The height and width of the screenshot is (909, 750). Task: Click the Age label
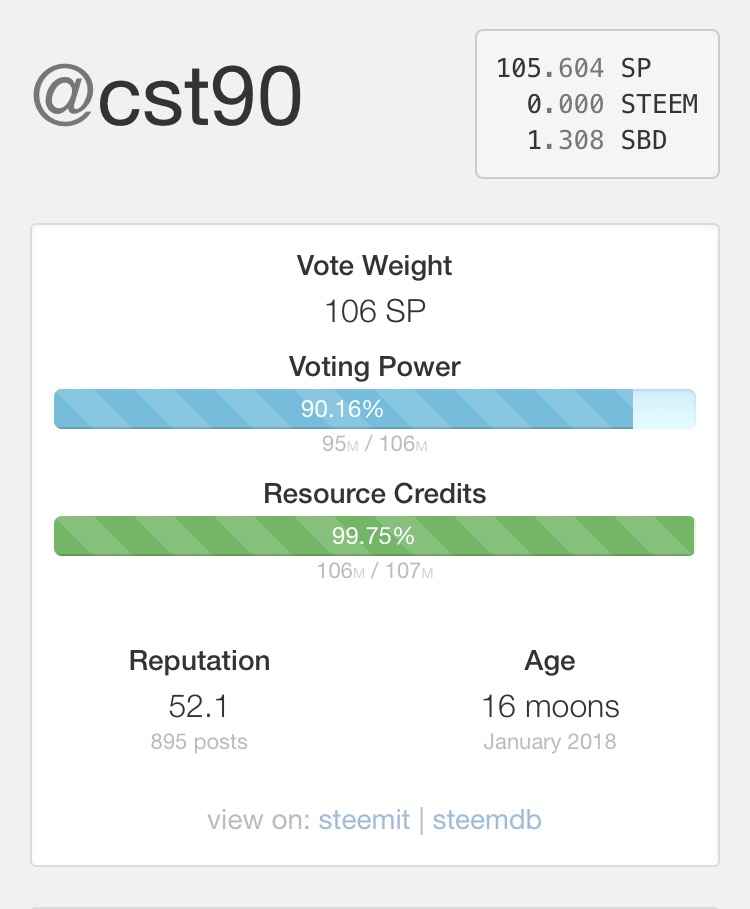pos(550,661)
